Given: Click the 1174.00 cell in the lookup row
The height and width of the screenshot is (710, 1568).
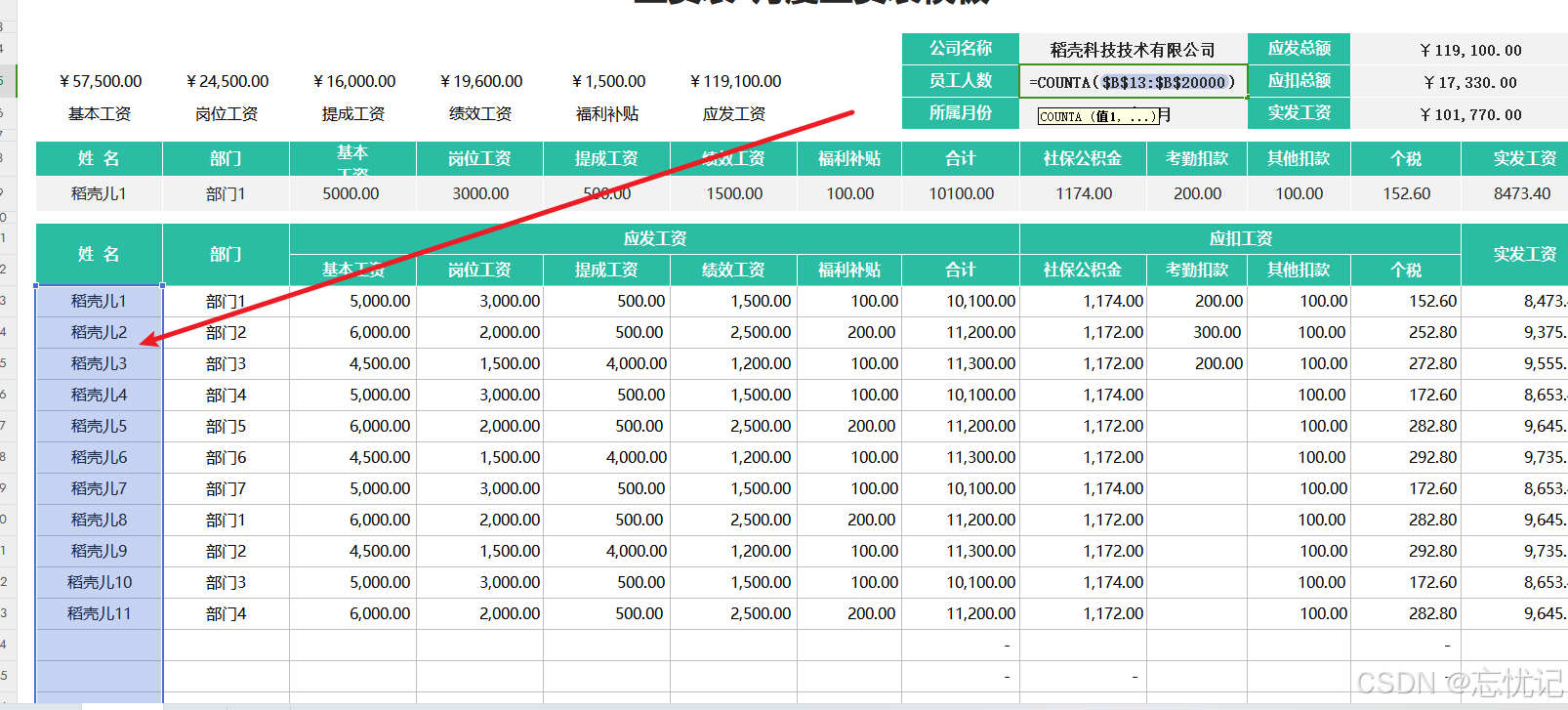Looking at the screenshot, I should click(1083, 193).
